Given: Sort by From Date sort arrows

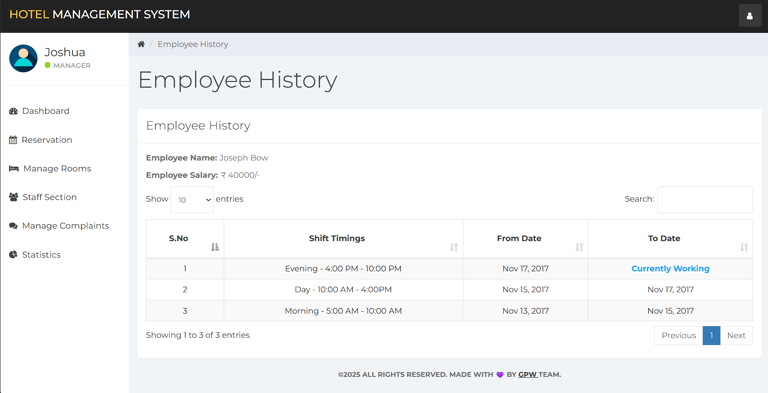Looking at the screenshot, I should tap(579, 247).
